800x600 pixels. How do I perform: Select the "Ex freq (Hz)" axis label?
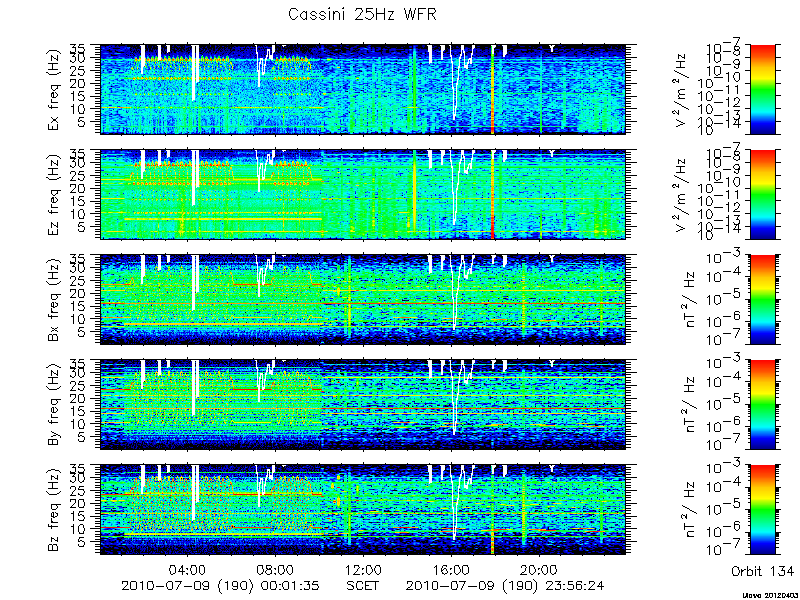click(x=54, y=89)
